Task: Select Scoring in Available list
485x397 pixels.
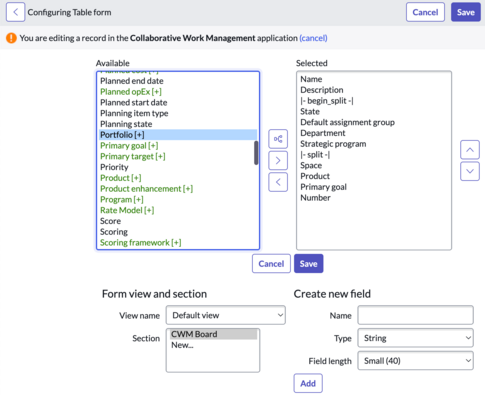Action: coord(178,232)
